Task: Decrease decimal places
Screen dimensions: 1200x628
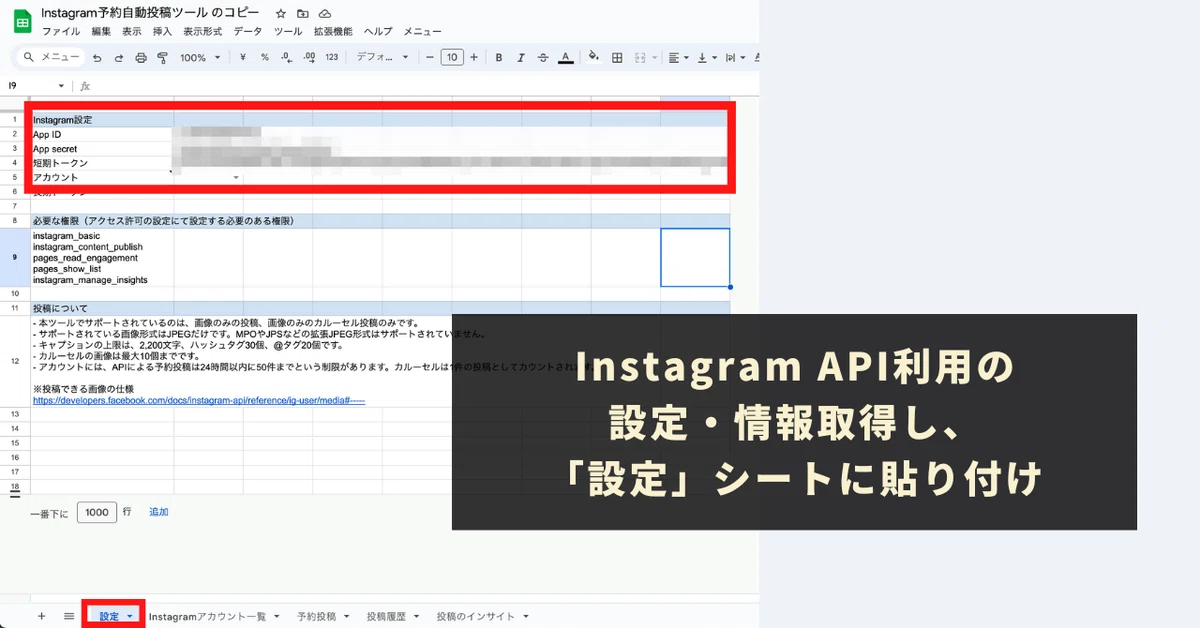Action: coord(287,58)
